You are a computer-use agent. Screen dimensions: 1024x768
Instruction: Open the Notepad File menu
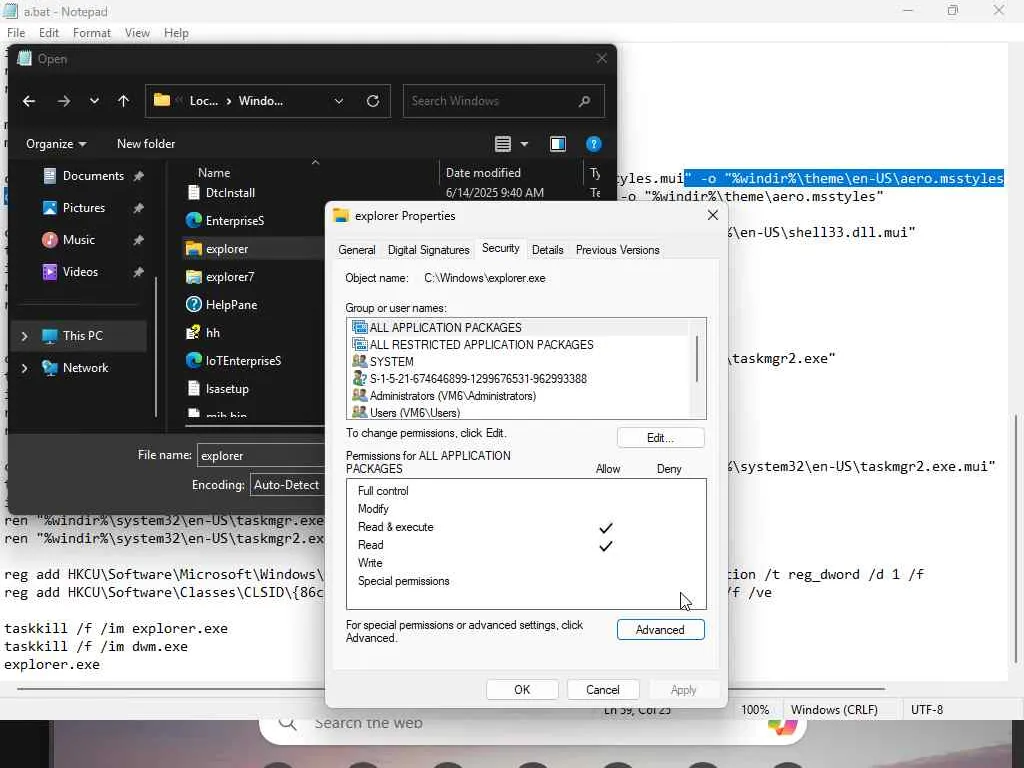point(16,33)
